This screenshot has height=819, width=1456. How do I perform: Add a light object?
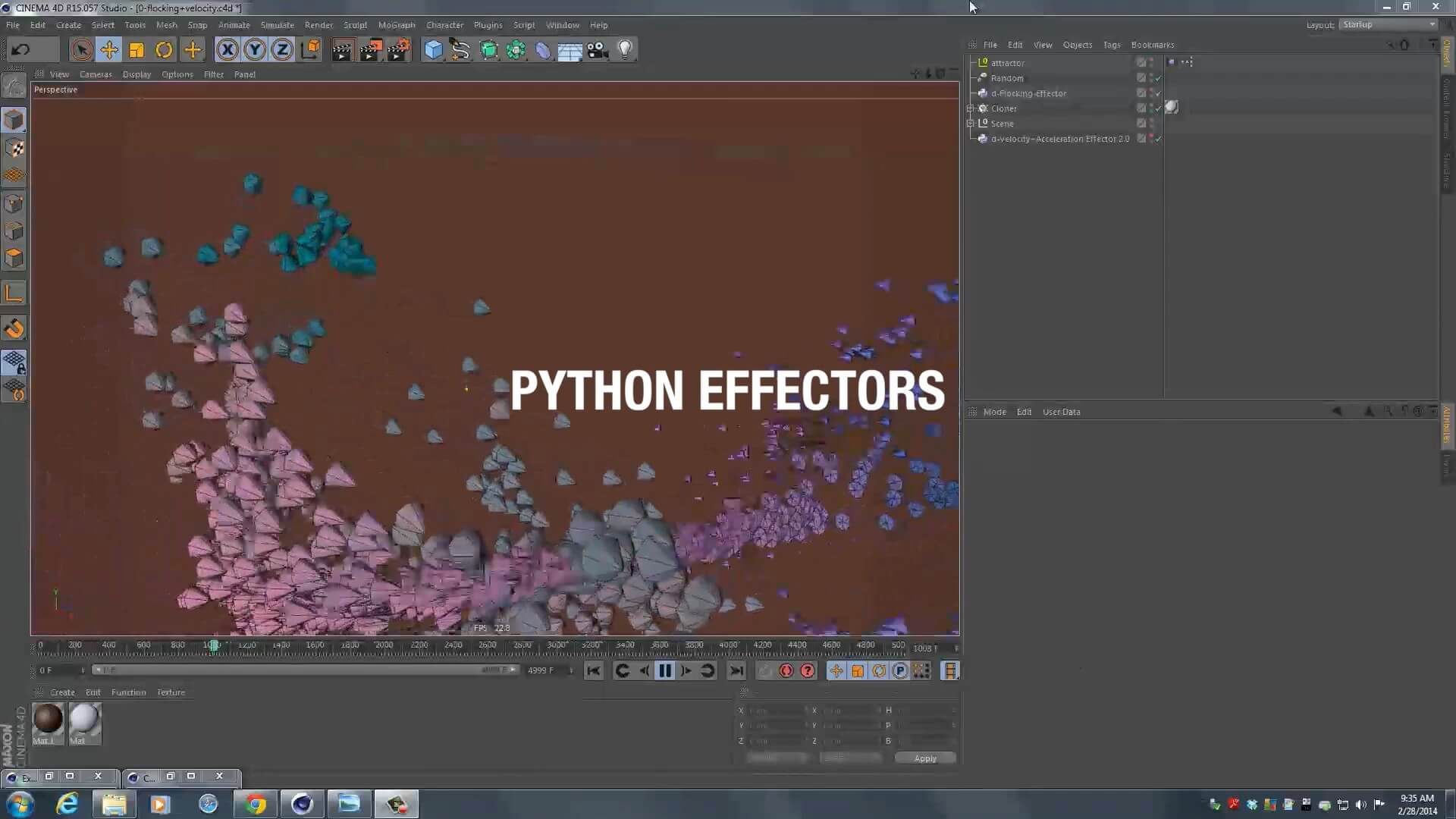tap(625, 50)
